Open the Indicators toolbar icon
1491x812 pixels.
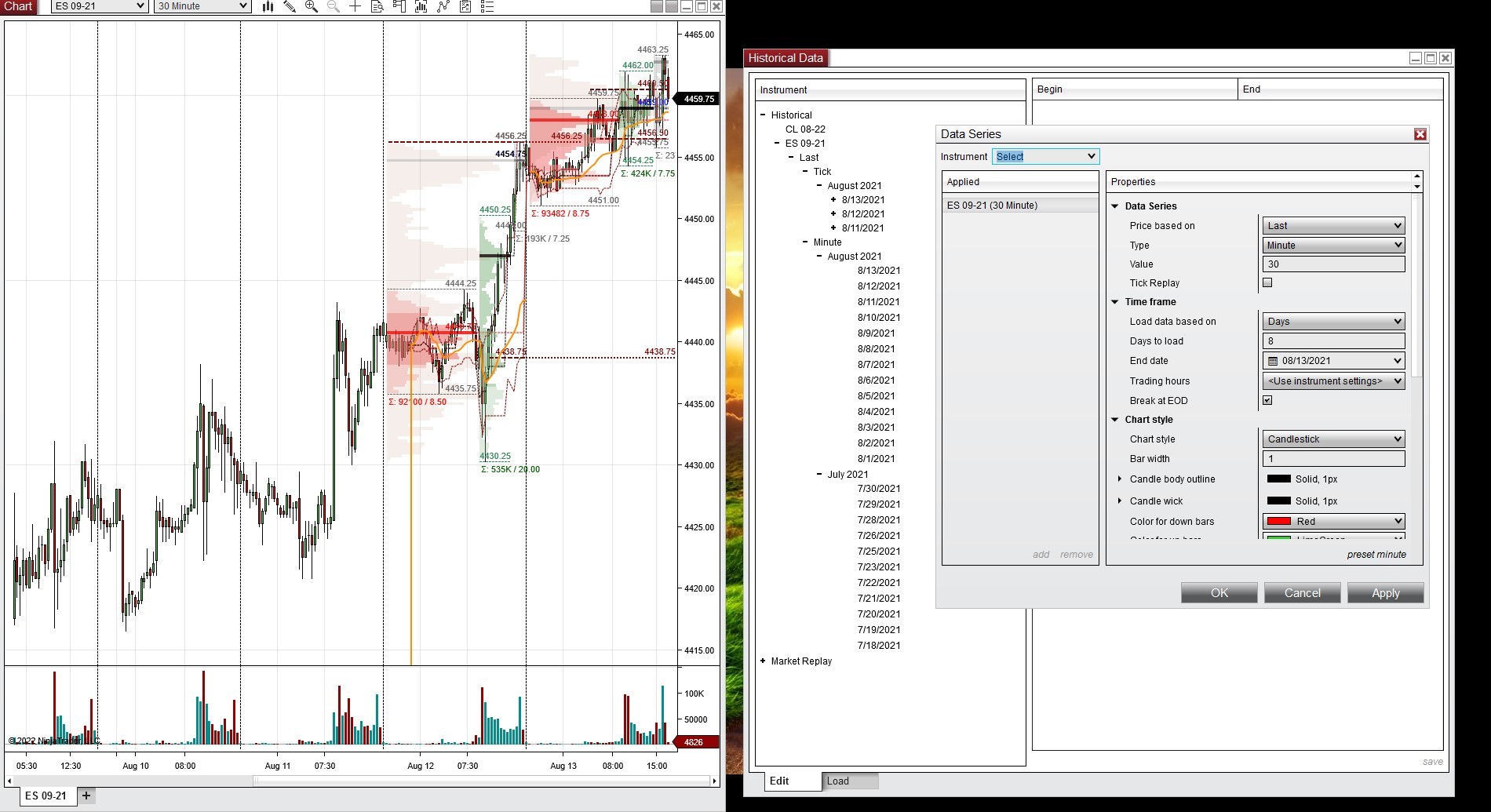click(x=443, y=6)
